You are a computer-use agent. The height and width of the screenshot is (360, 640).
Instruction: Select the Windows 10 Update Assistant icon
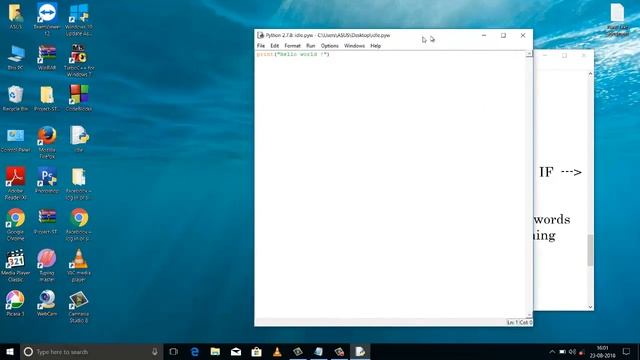coord(79,18)
